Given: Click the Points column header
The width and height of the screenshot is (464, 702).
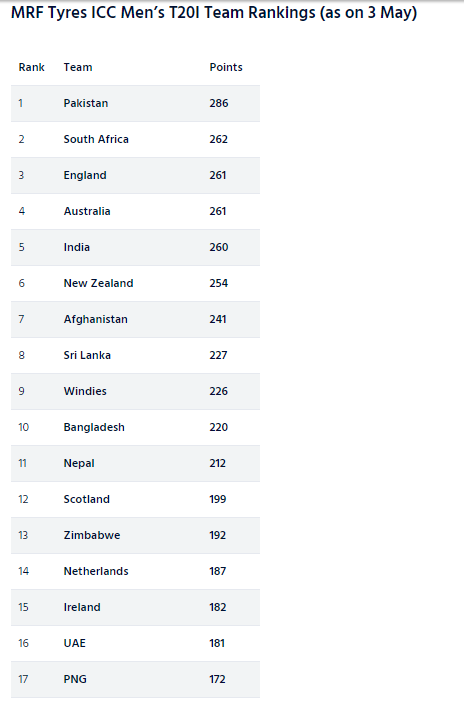Looking at the screenshot, I should [226, 67].
